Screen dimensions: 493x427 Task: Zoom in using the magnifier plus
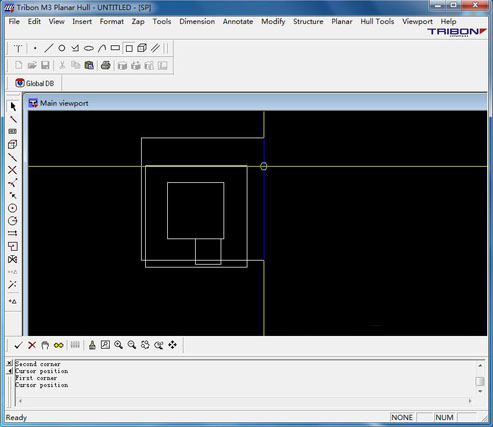118,345
